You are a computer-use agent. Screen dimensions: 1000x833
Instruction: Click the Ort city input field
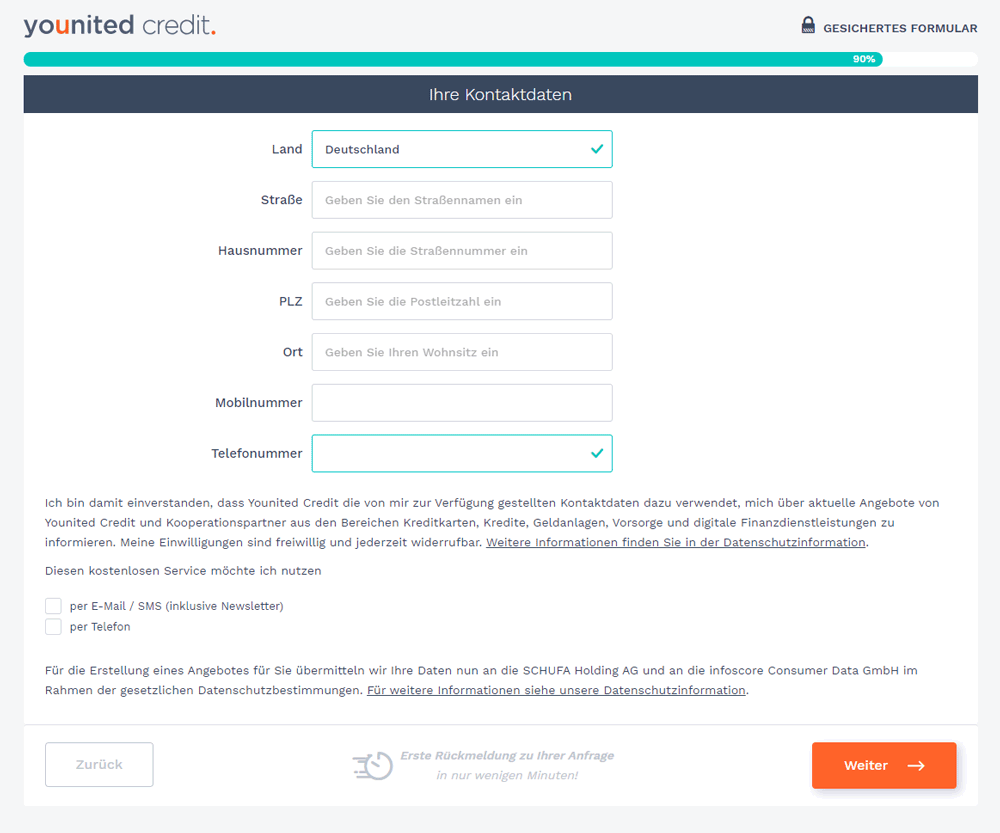point(461,352)
